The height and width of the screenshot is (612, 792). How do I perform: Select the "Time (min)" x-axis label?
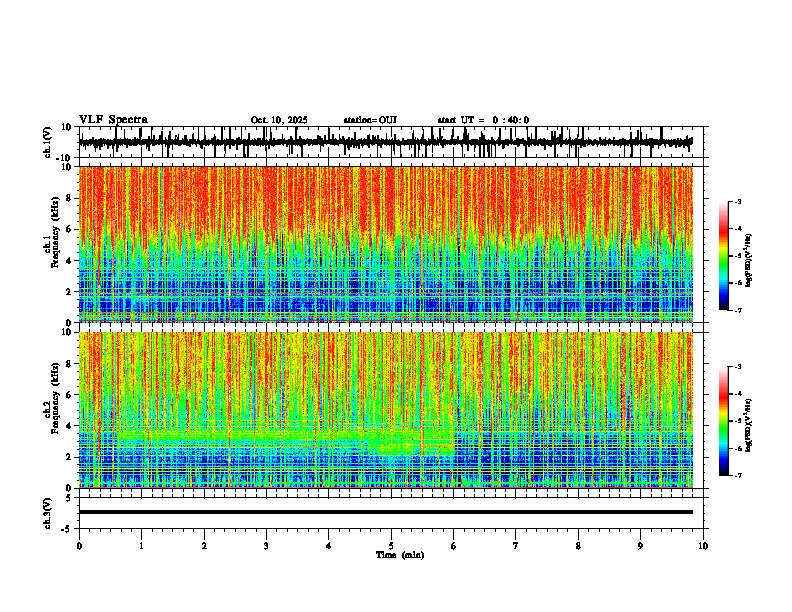point(400,555)
